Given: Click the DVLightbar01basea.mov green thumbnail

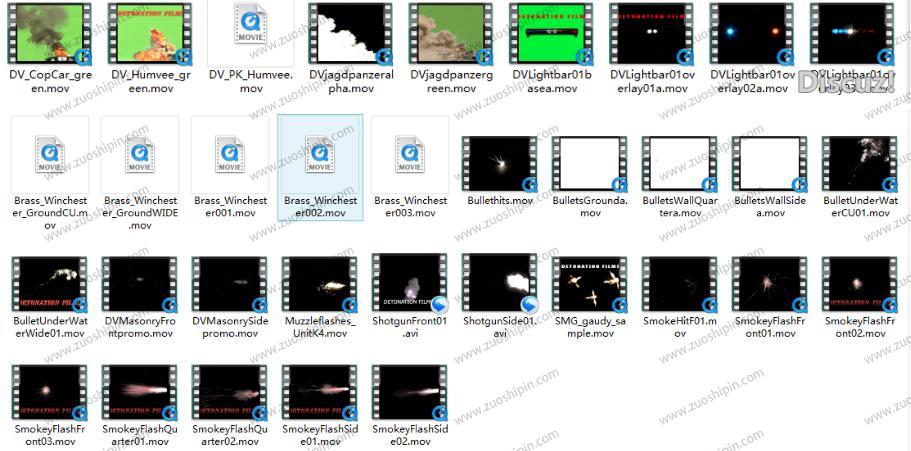Looking at the screenshot, I should [x=500, y=33].
